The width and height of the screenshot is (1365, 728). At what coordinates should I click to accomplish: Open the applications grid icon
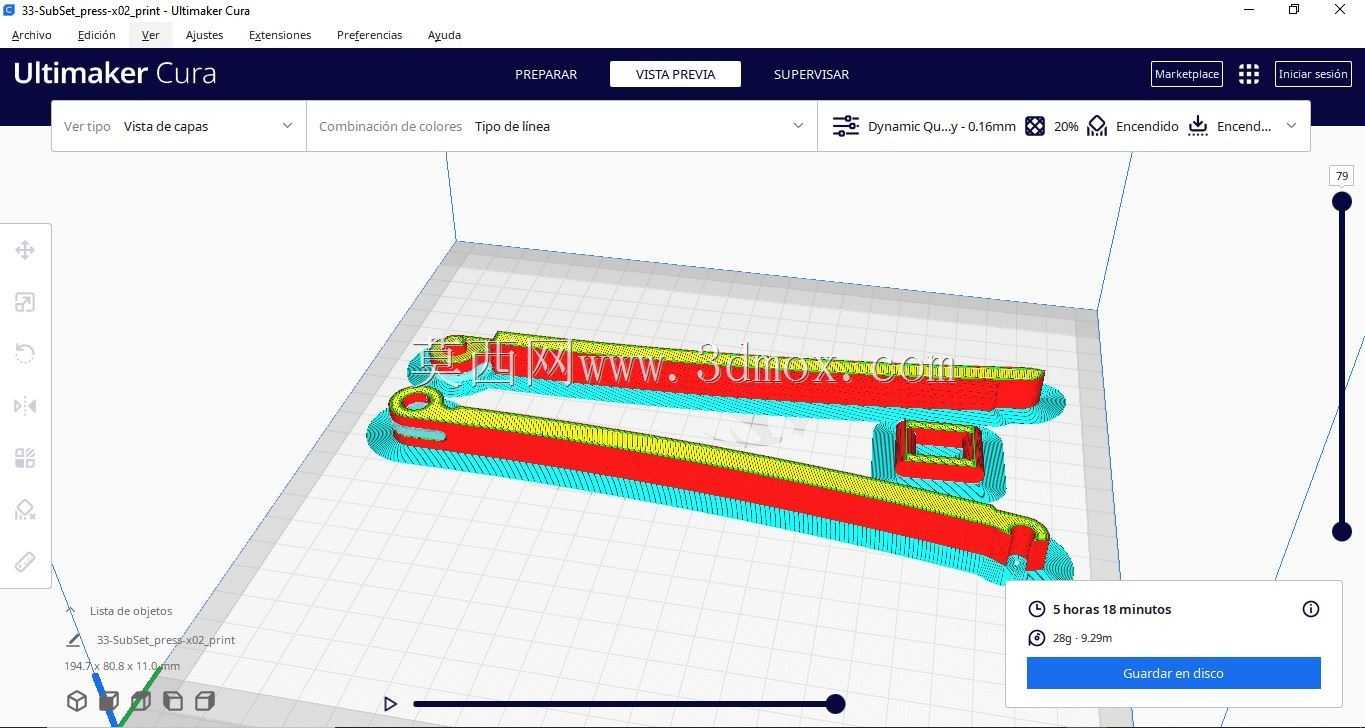(1249, 74)
